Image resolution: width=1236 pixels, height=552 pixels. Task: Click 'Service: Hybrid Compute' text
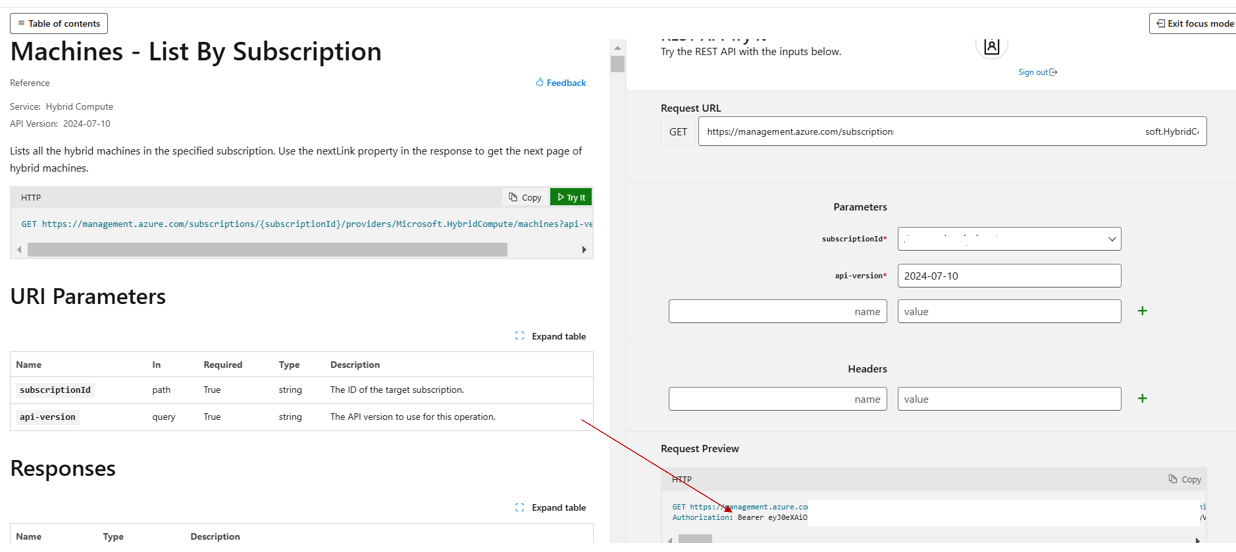click(x=62, y=106)
